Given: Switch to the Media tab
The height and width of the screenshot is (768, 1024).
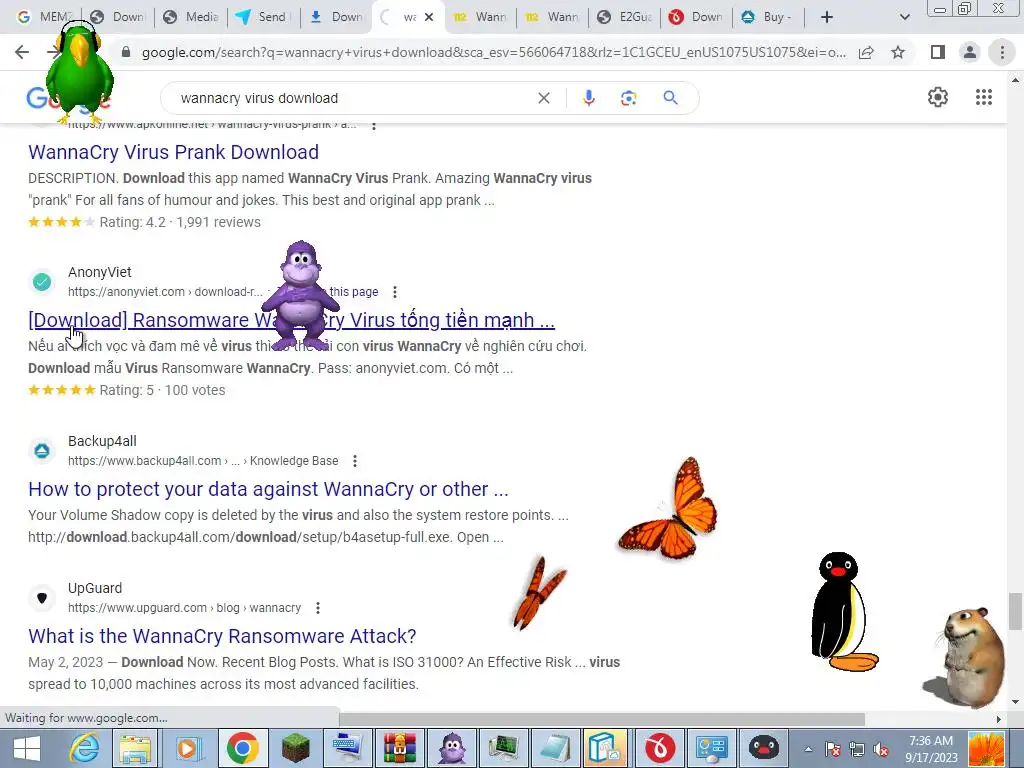Looking at the screenshot, I should [x=191, y=17].
